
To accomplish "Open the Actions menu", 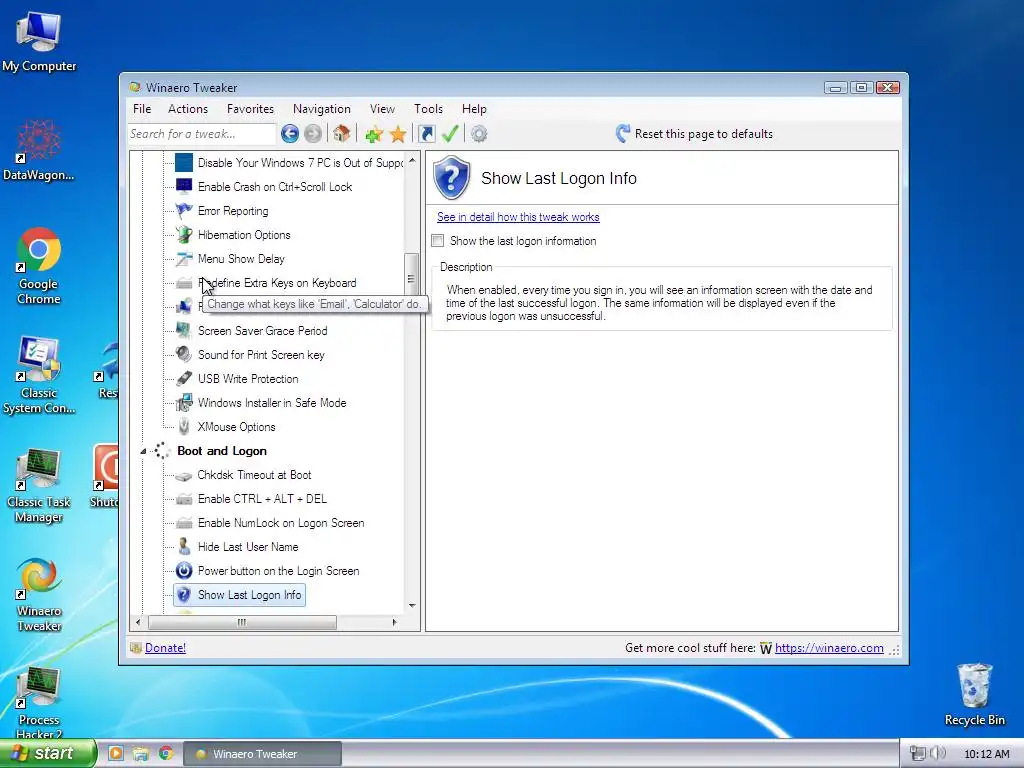I will [x=188, y=109].
